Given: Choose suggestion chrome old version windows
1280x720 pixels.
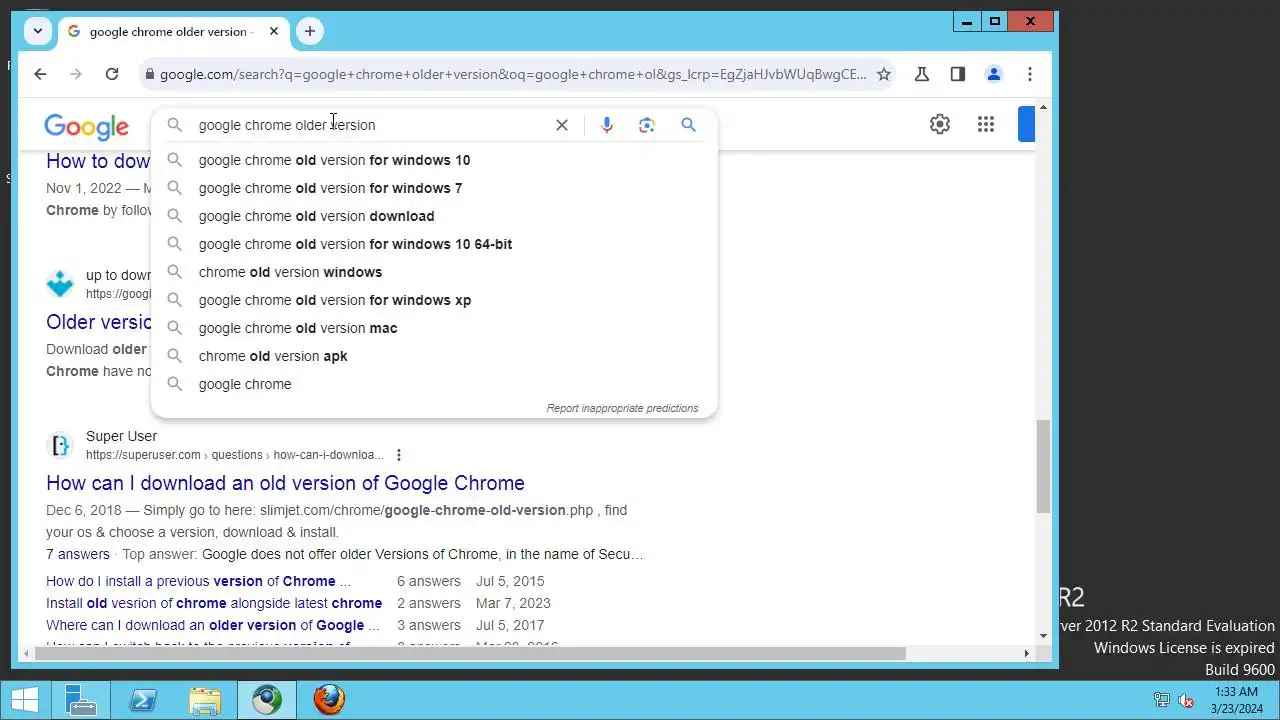Looking at the screenshot, I should (434, 272).
